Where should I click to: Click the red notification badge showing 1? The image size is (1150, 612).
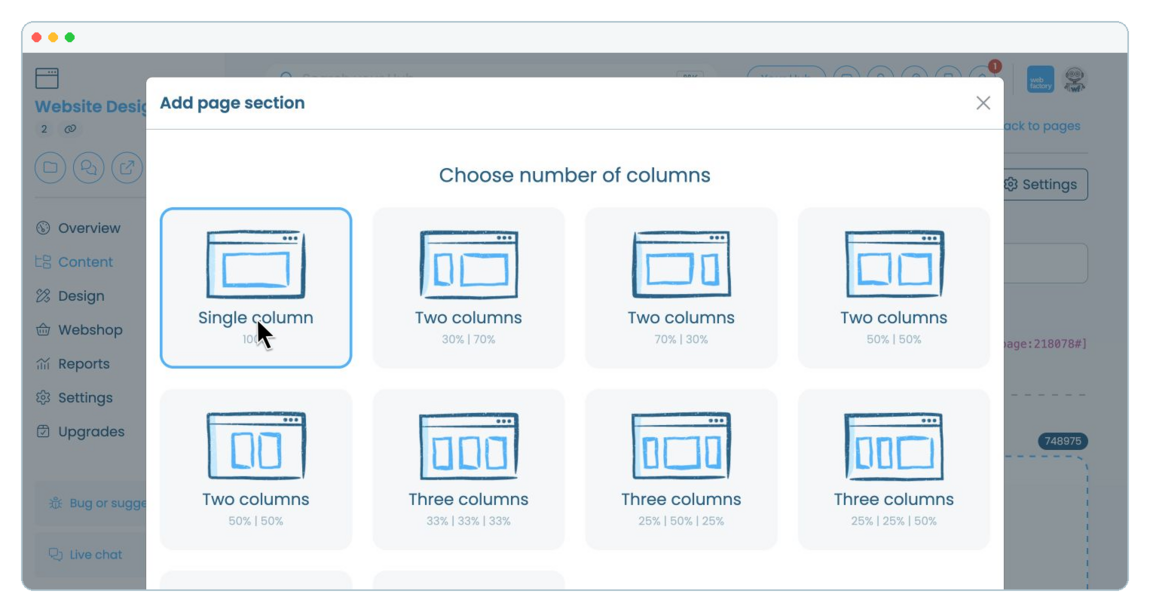(995, 66)
